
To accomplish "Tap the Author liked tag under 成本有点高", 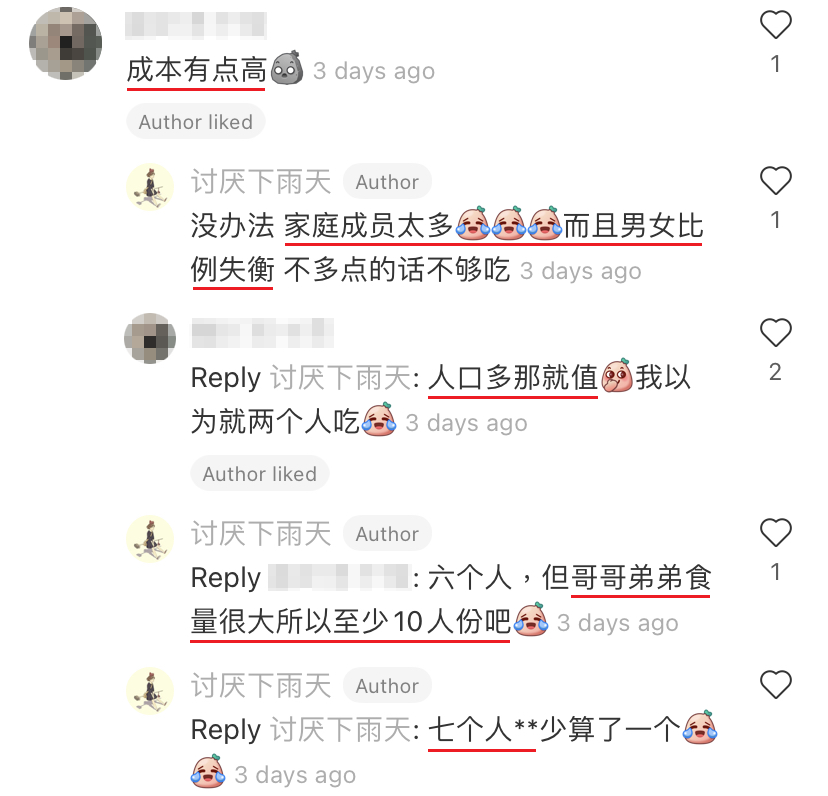I will pos(196,121).
